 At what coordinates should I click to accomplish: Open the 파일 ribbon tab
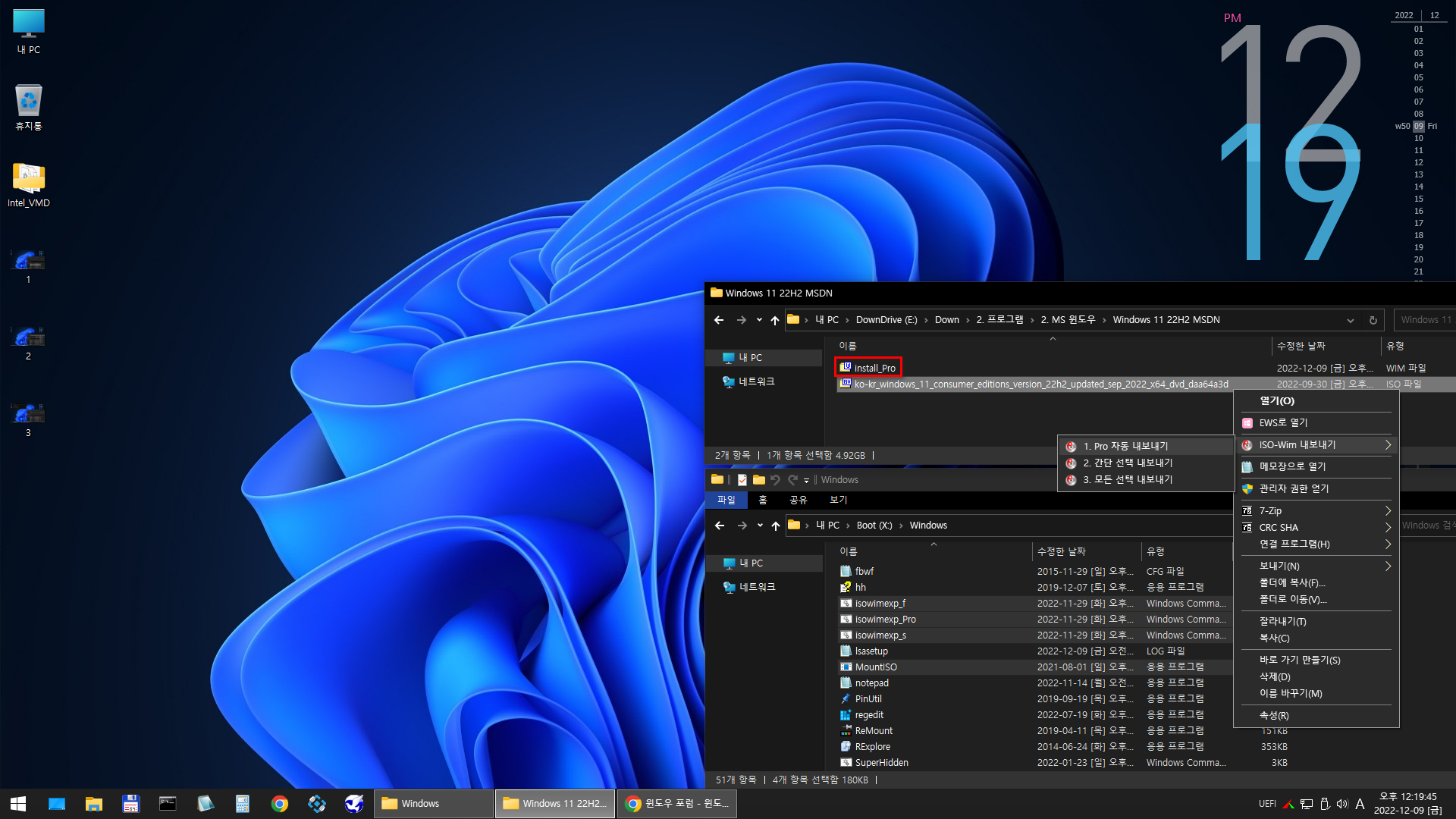coord(726,500)
